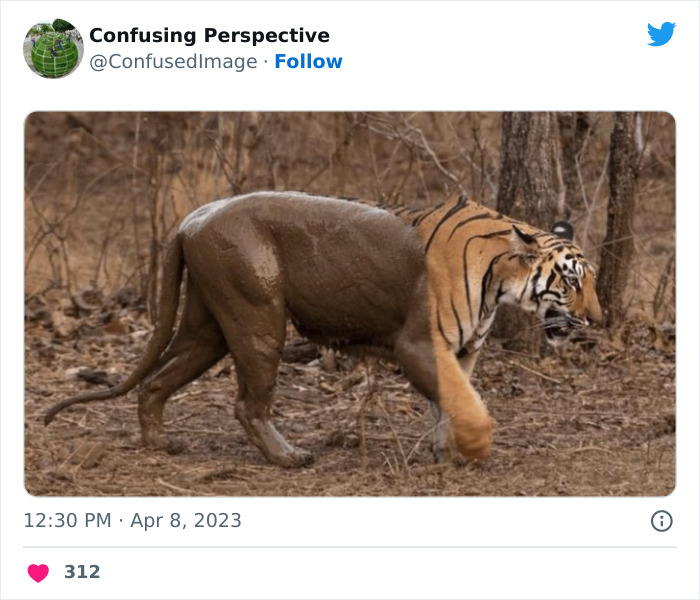Open the tweet info circle icon

click(661, 521)
